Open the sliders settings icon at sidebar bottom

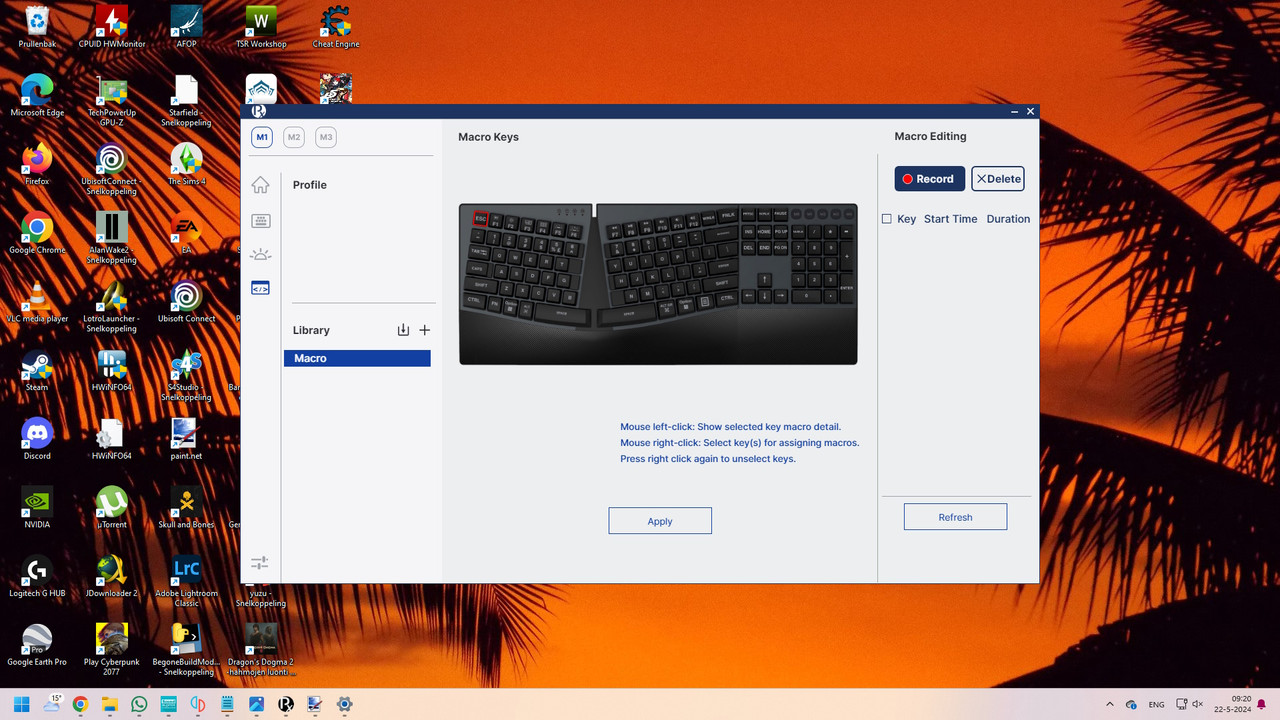tap(260, 563)
